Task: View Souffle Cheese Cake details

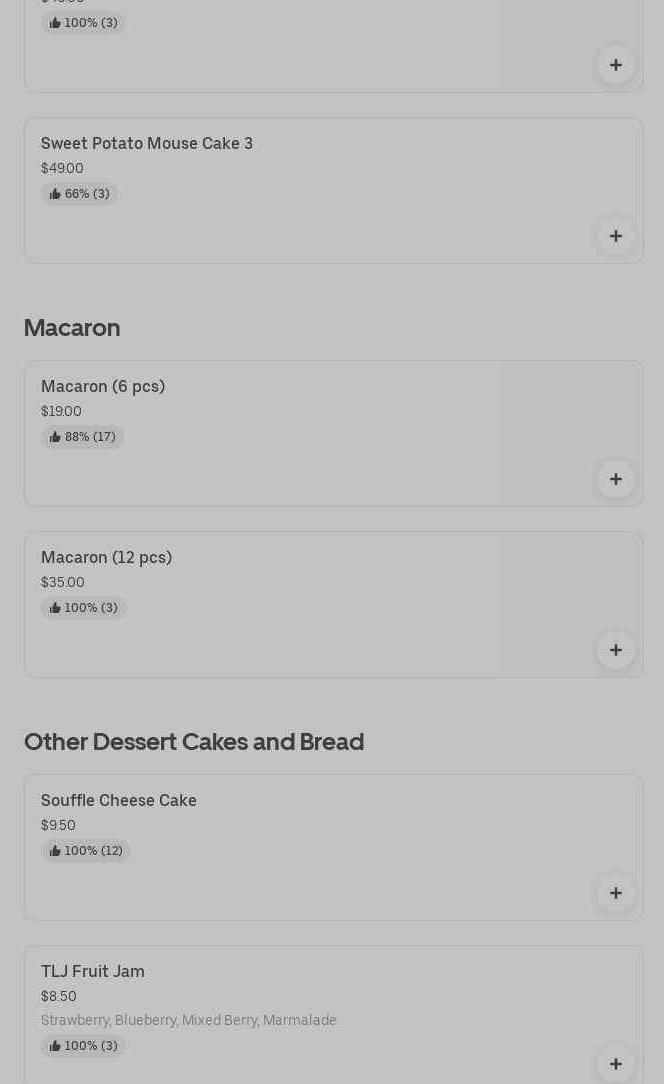Action: pos(119,801)
